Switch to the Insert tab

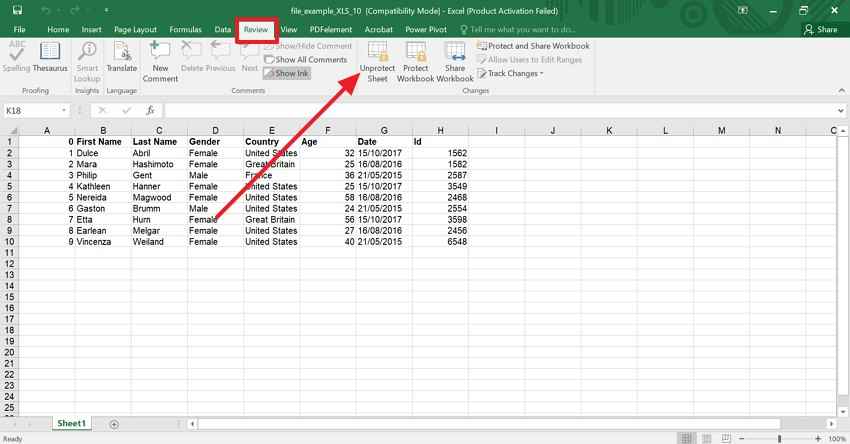92,29
